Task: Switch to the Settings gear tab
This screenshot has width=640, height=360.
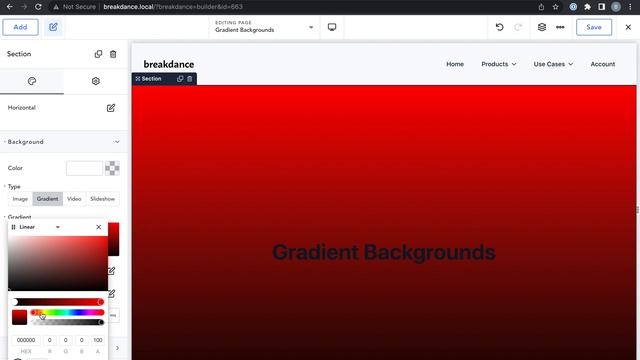Action: [x=96, y=81]
